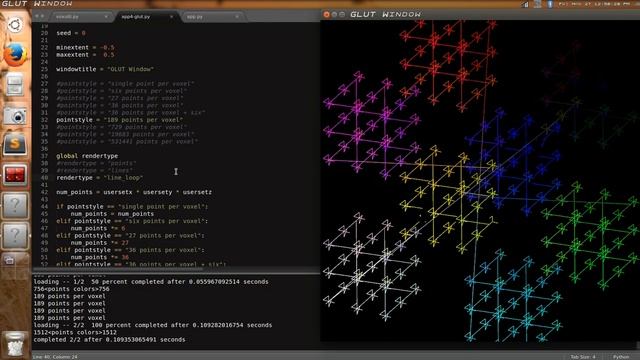Close the GLUT Window with red button
The width and height of the screenshot is (640, 360).
click(326, 14)
